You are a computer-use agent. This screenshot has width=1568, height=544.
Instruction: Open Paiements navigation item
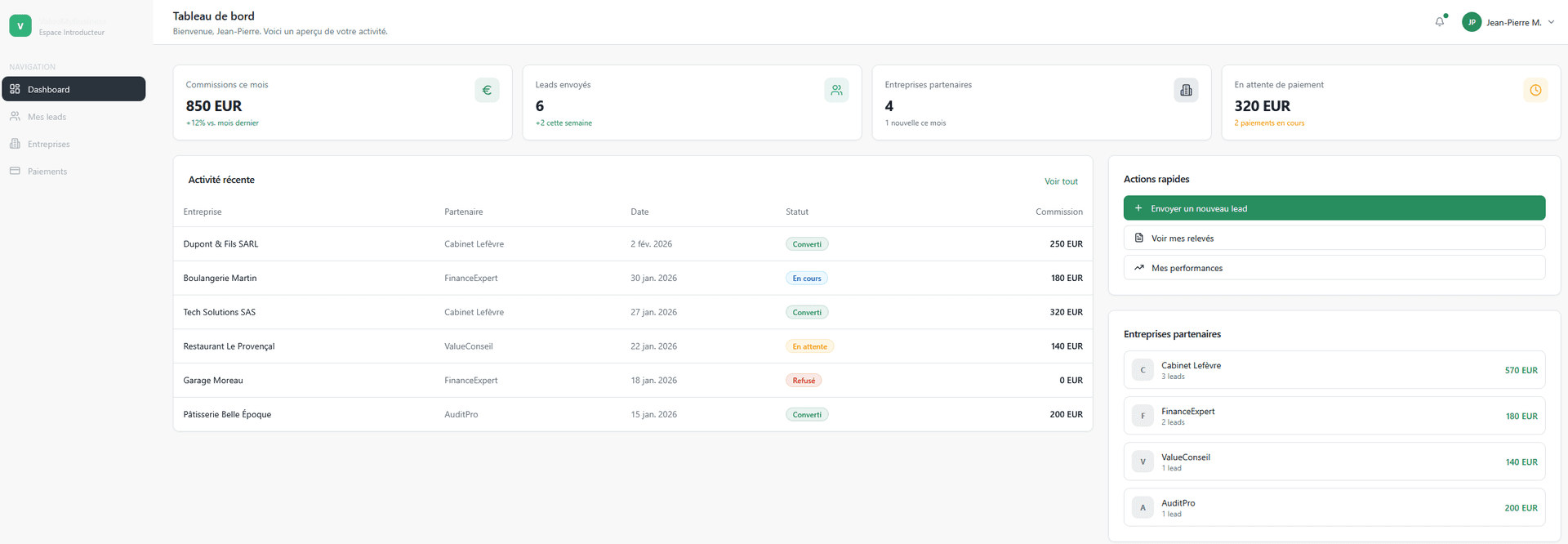tap(73, 171)
